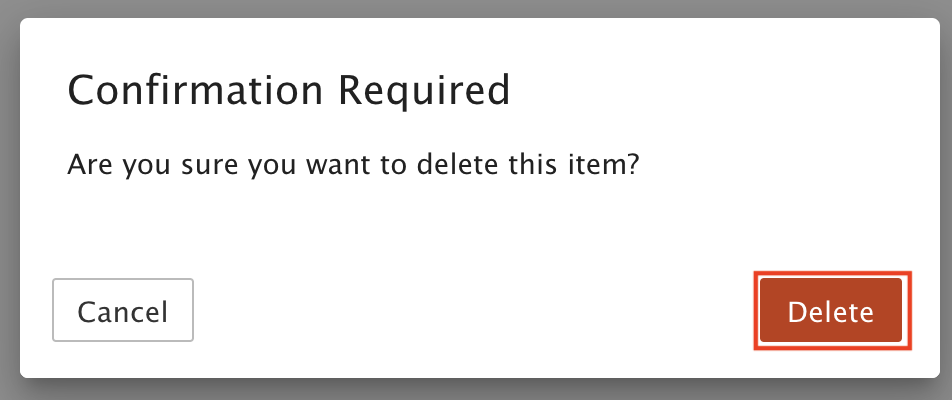Click the text "delete this item?"

coord(529,165)
